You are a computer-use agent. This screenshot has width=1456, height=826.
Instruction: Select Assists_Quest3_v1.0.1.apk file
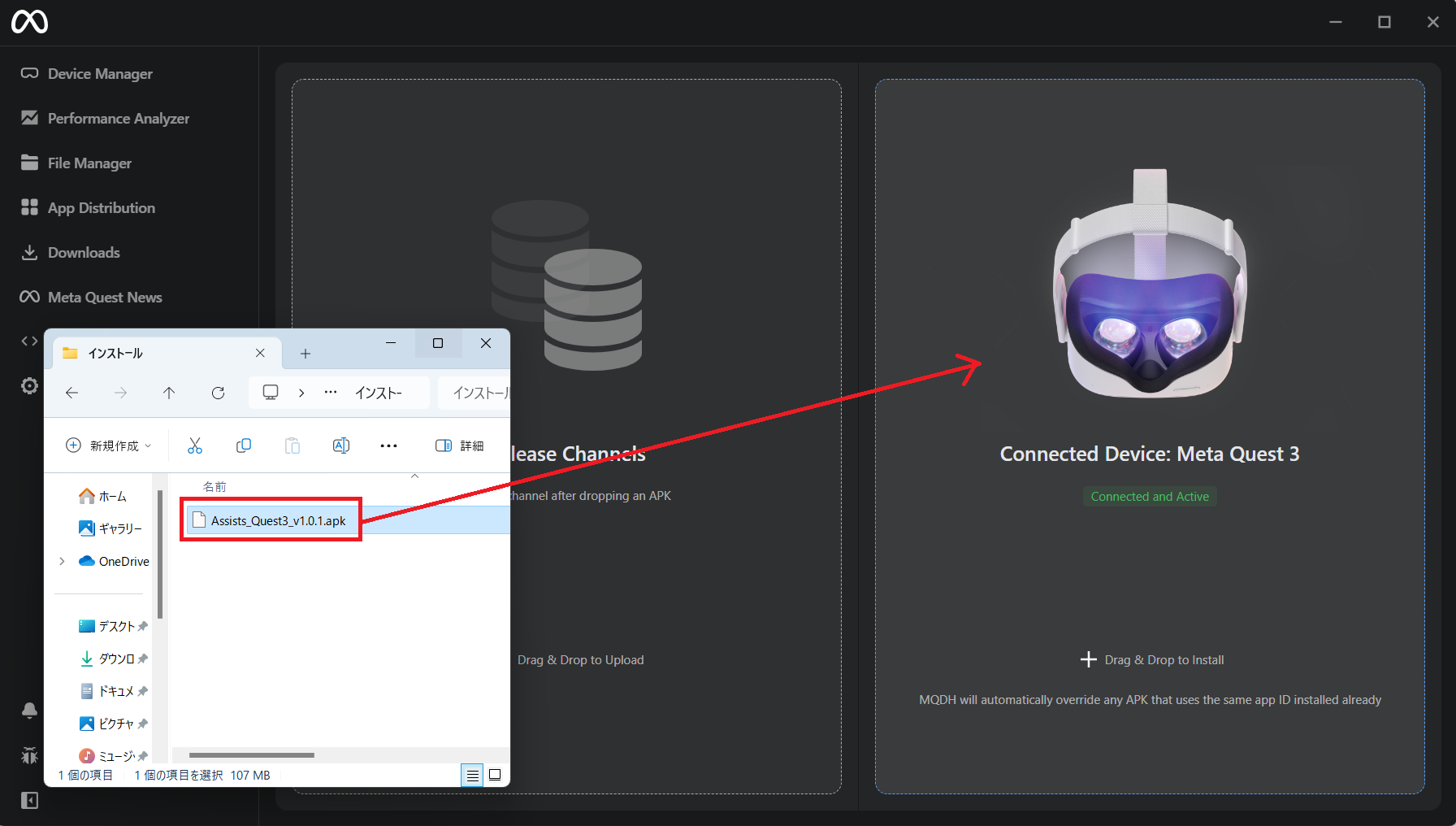(x=278, y=520)
